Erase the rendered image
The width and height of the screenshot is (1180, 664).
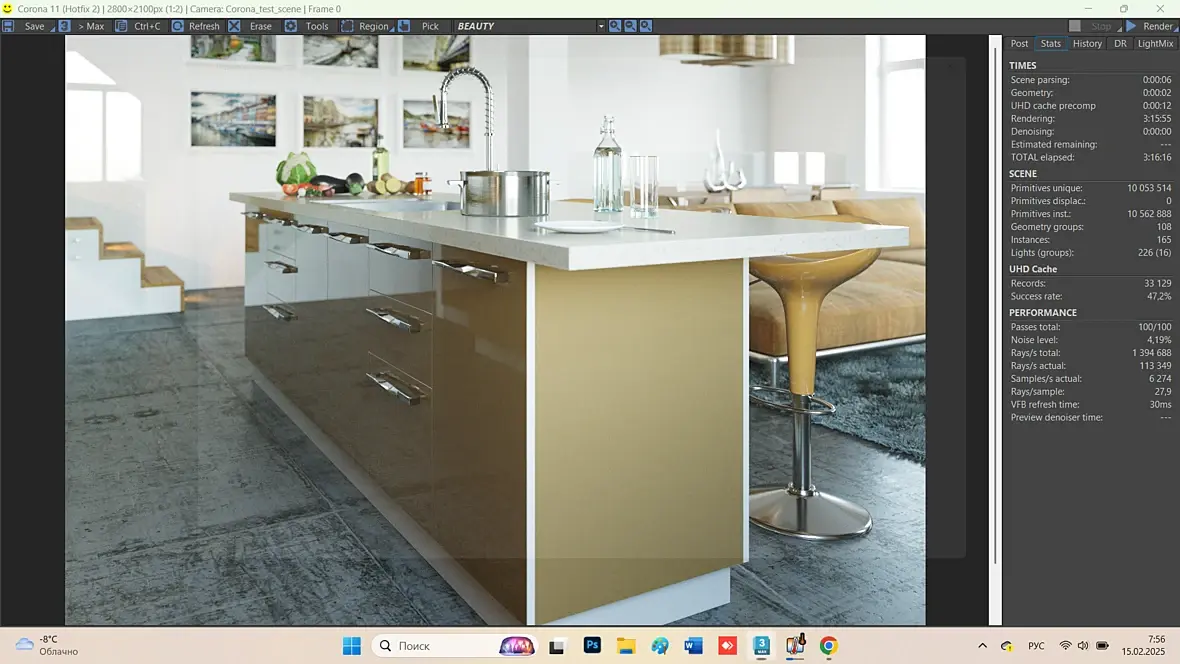pos(260,26)
